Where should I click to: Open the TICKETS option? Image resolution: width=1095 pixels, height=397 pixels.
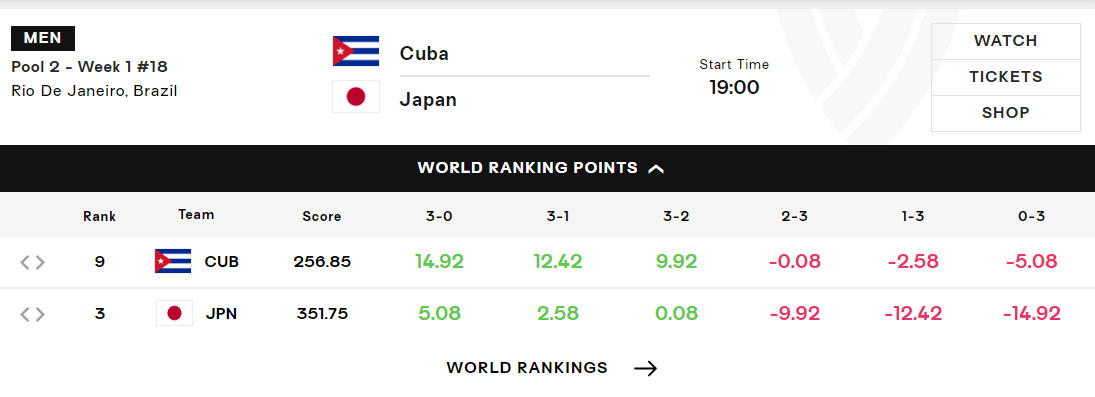(1006, 78)
